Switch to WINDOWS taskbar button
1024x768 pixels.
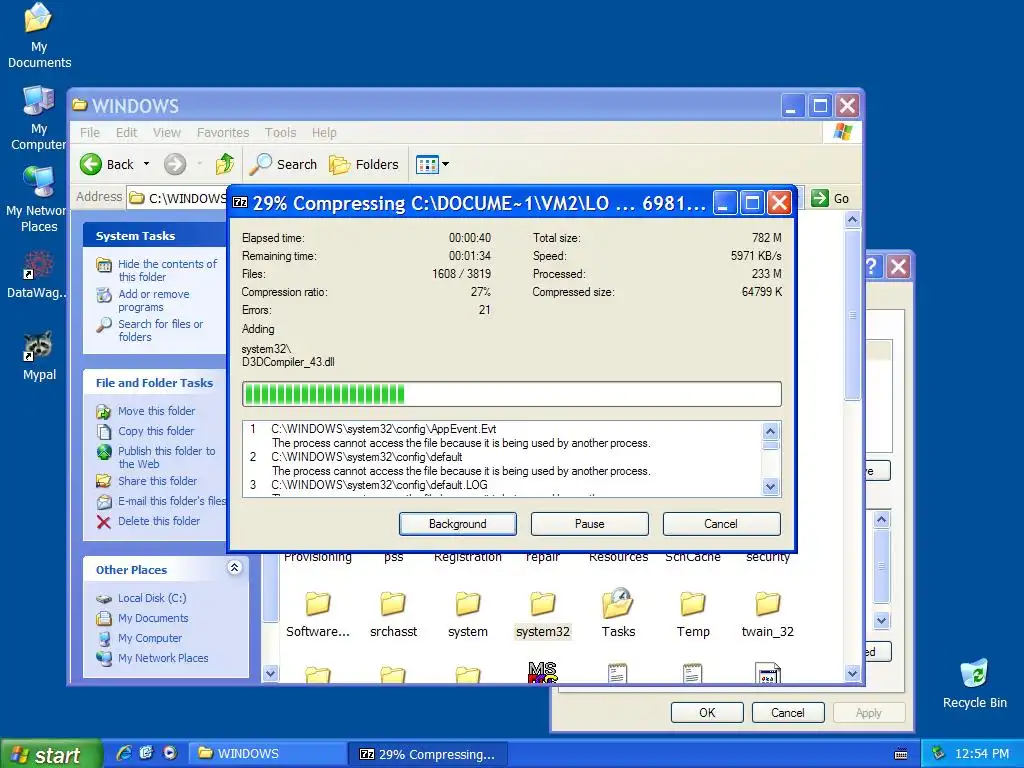click(266, 754)
